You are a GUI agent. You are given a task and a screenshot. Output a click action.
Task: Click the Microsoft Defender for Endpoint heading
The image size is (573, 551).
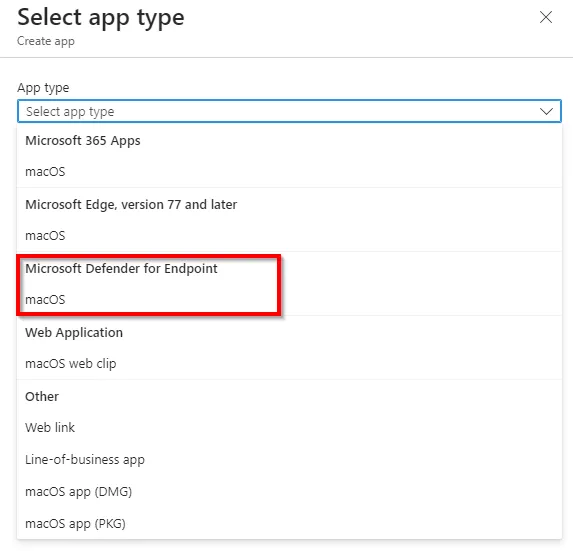click(x=121, y=269)
